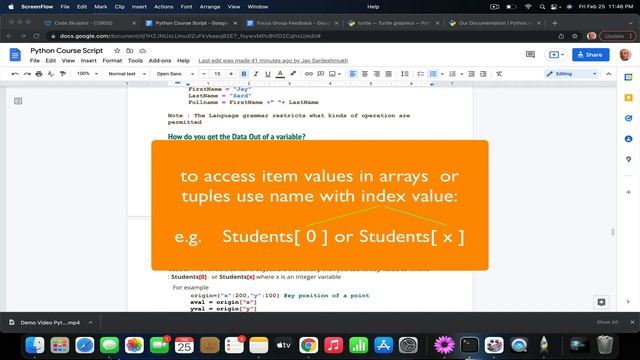
Task: Open Calendar in the side panel
Action: click(628, 77)
